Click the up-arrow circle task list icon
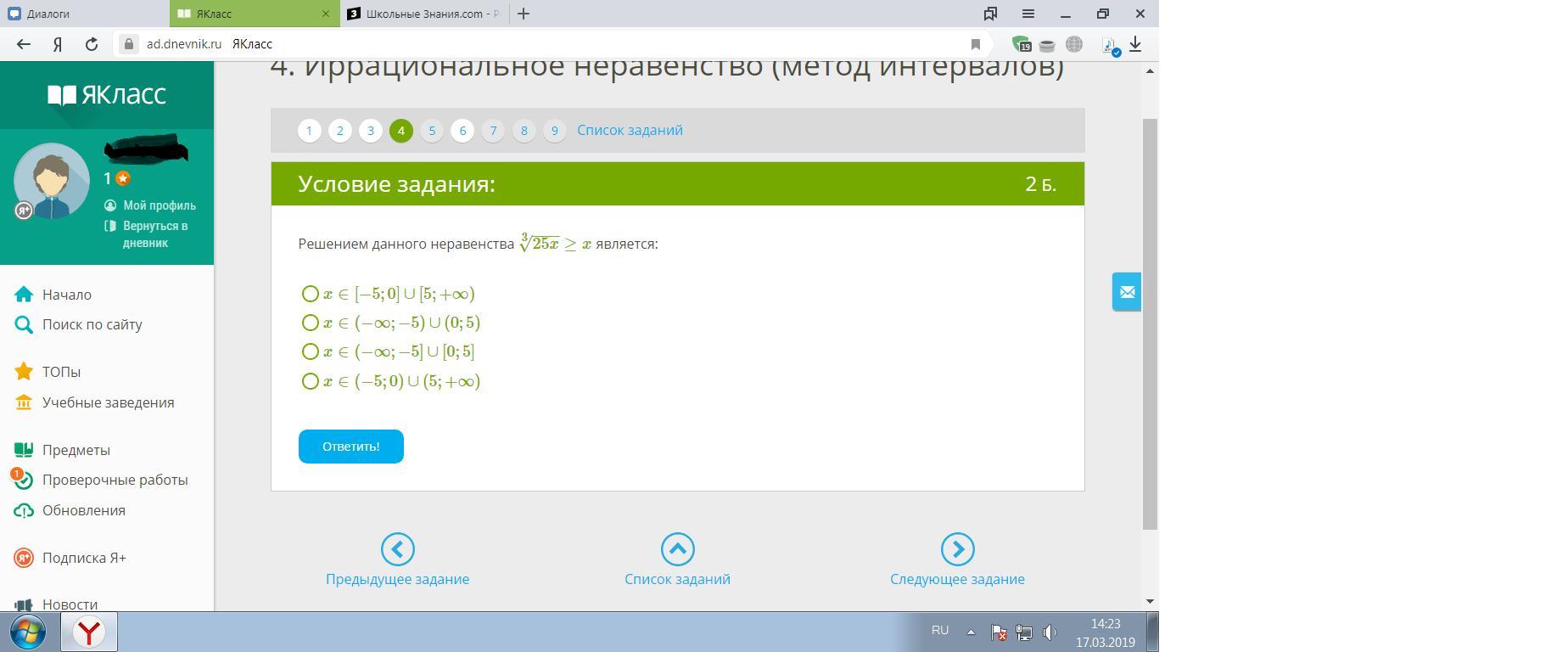Image resolution: width=1568 pixels, height=652 pixels. [678, 549]
